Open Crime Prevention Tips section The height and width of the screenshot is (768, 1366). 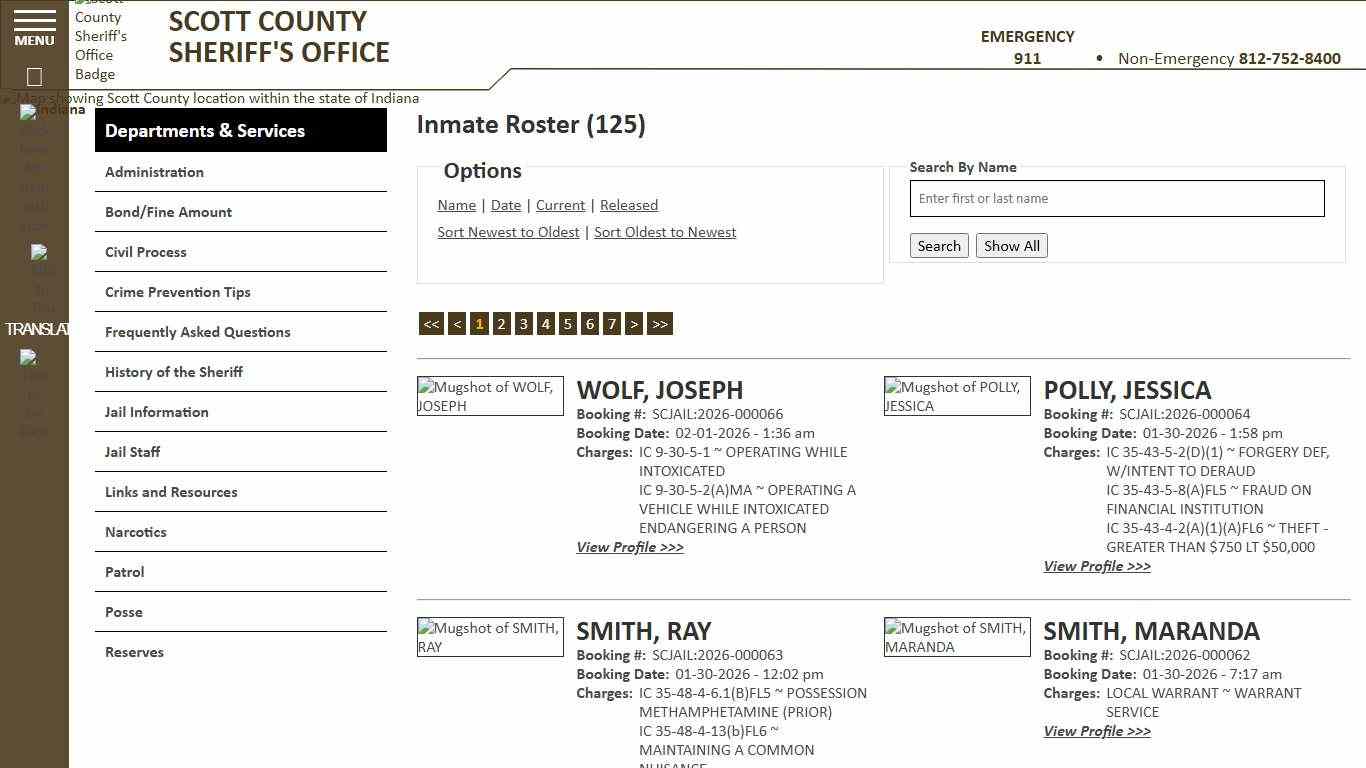(x=177, y=291)
